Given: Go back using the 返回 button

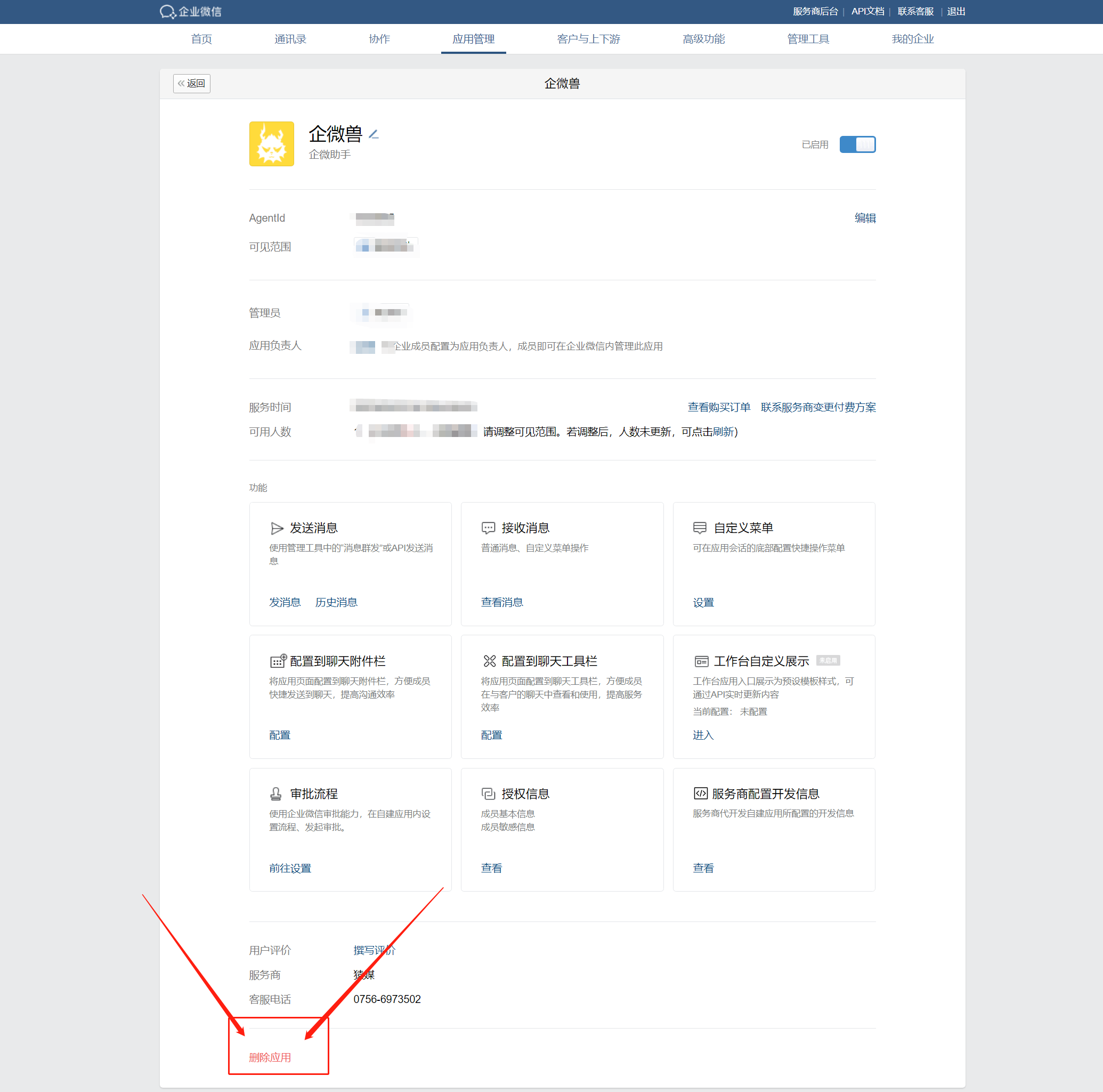Looking at the screenshot, I should (192, 83).
